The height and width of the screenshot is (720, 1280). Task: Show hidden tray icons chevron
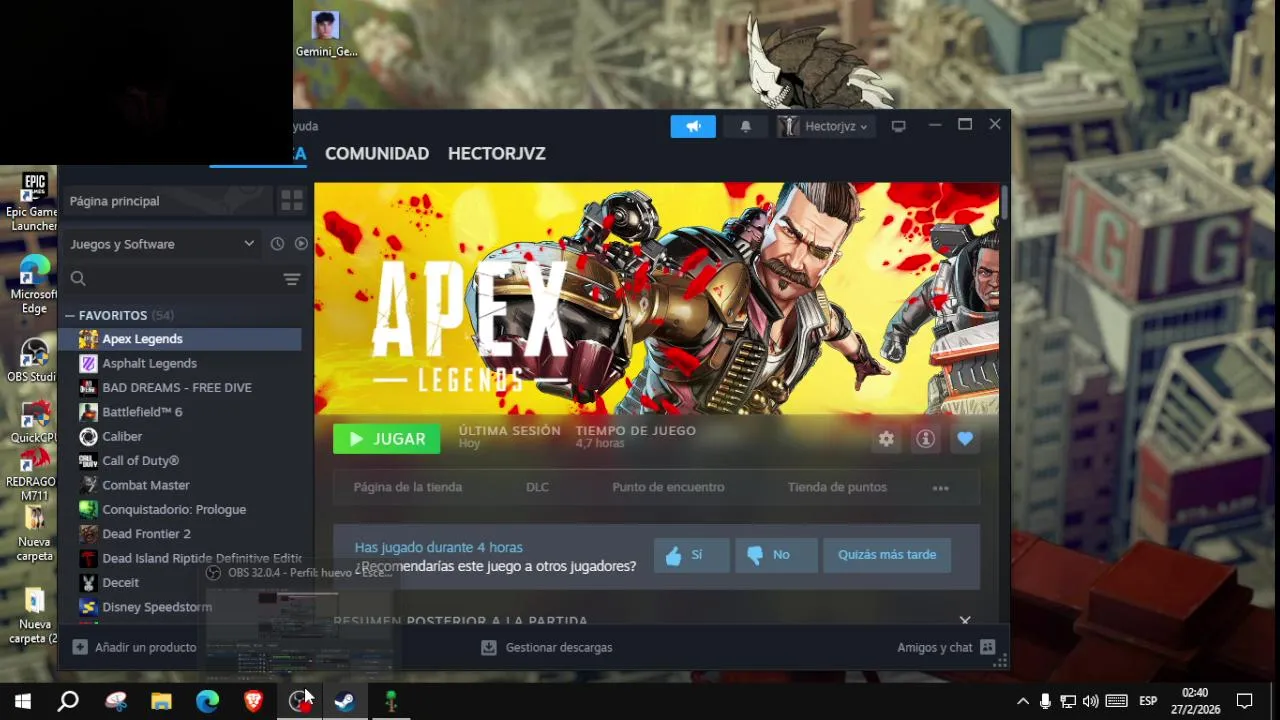(x=1023, y=701)
